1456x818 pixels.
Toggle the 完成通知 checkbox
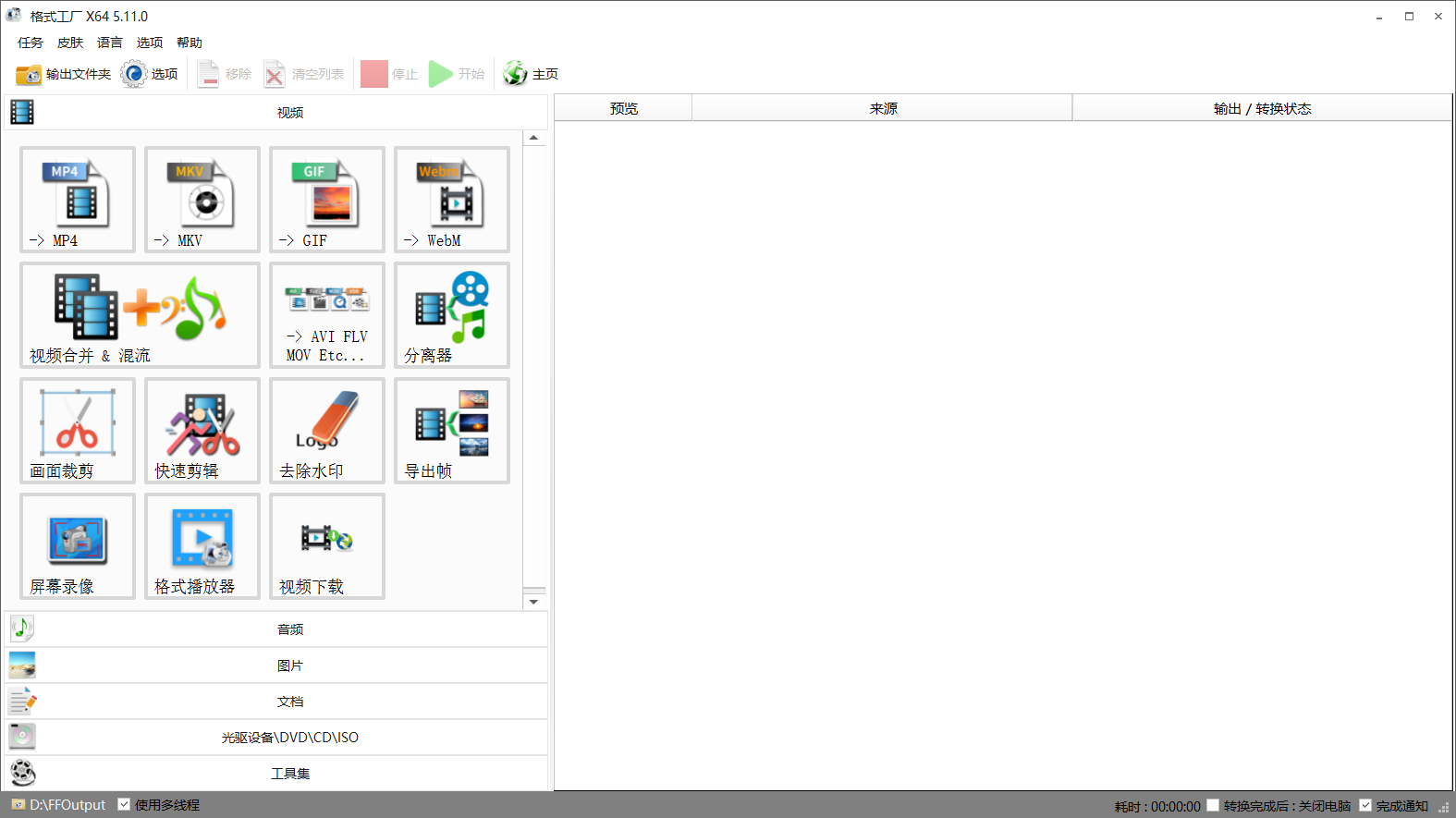click(x=1365, y=806)
